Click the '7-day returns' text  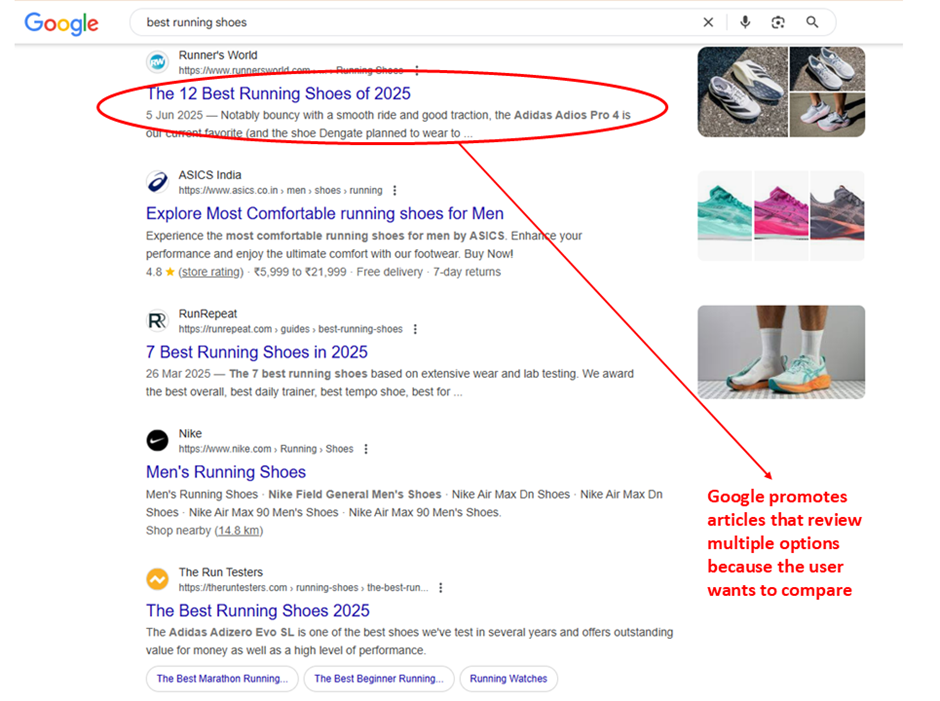click(467, 272)
